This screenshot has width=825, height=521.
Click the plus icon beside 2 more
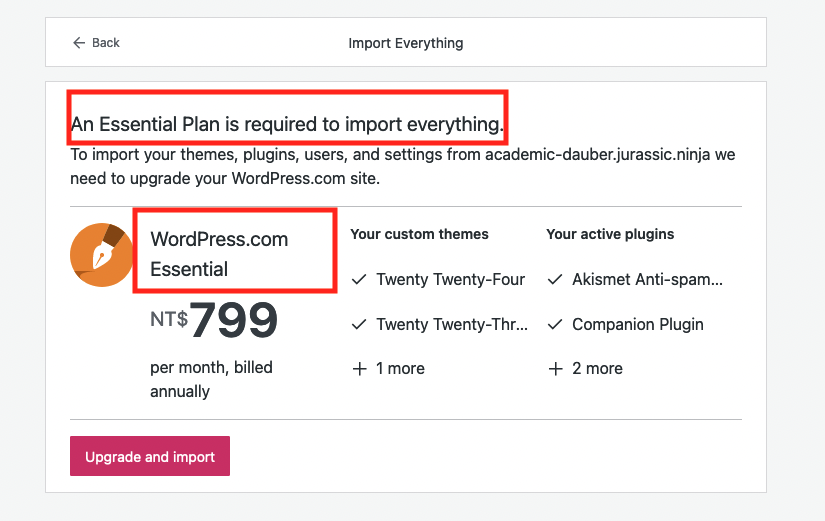(555, 369)
